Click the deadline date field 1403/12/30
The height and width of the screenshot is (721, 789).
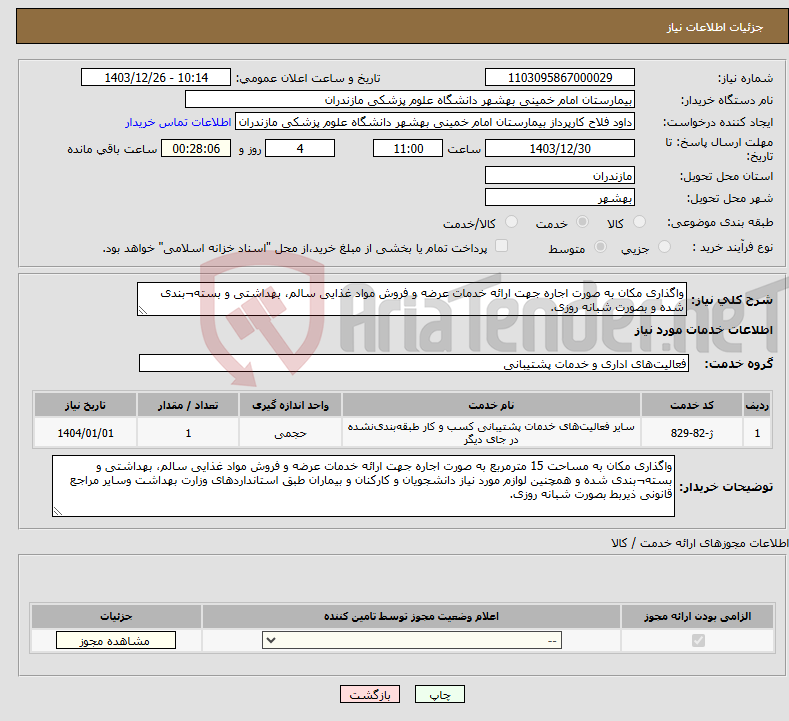(560, 148)
